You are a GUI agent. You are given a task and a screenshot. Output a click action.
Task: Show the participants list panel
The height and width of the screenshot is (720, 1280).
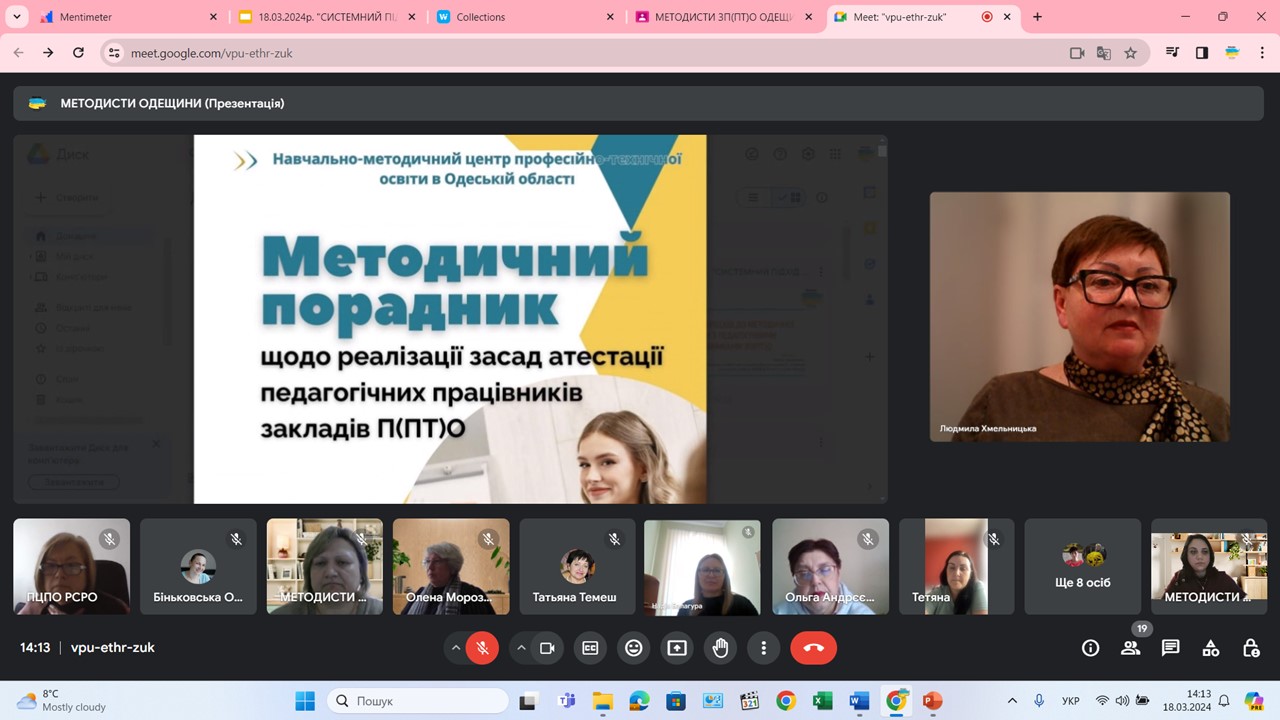coord(1130,648)
